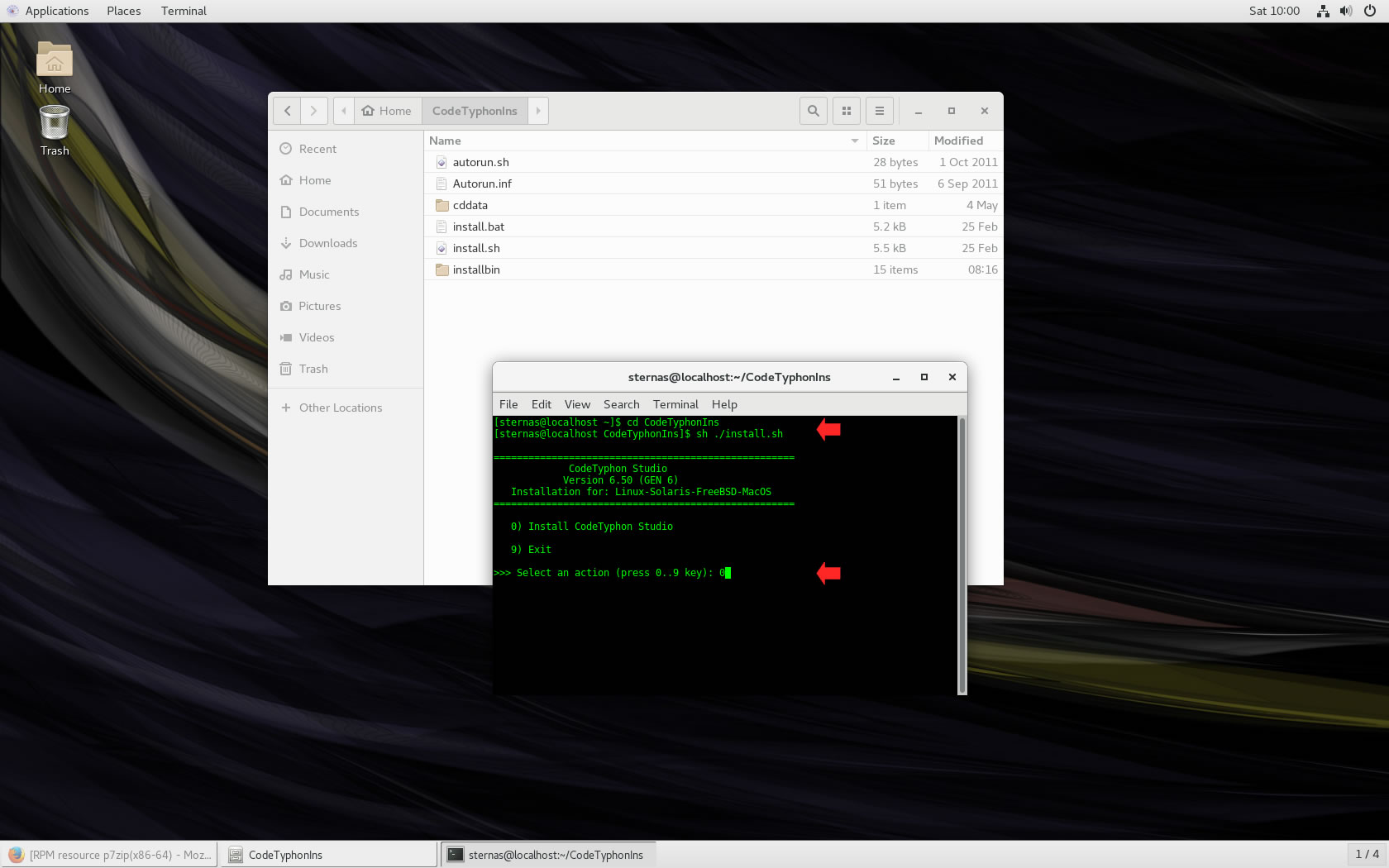Open file search with magnifier icon

[x=814, y=111]
